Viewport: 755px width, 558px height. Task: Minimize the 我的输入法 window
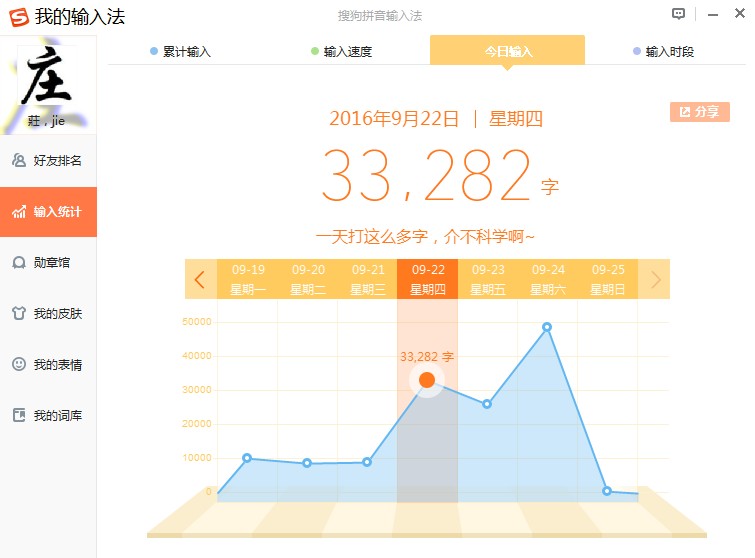(713, 15)
